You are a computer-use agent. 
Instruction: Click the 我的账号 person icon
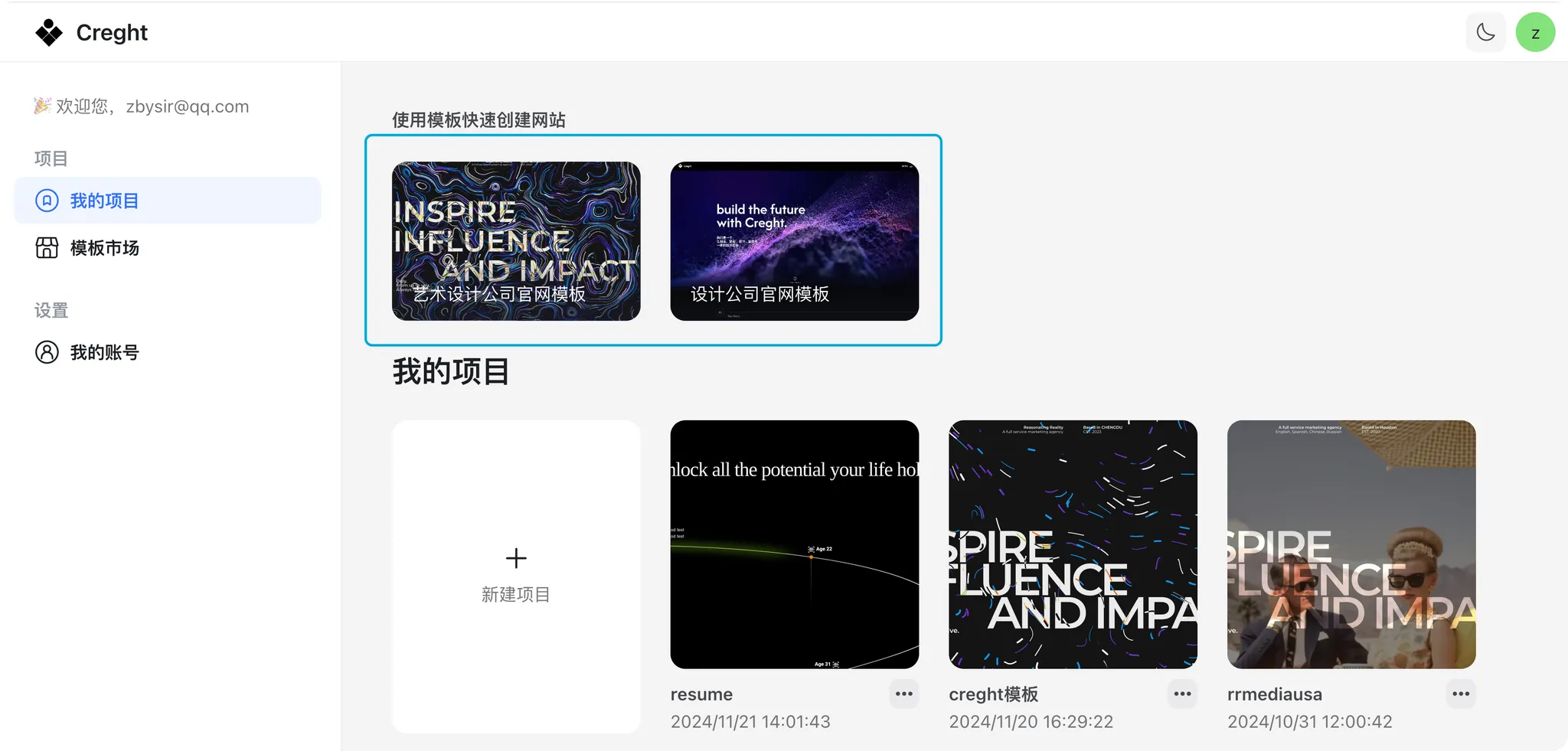[x=47, y=352]
